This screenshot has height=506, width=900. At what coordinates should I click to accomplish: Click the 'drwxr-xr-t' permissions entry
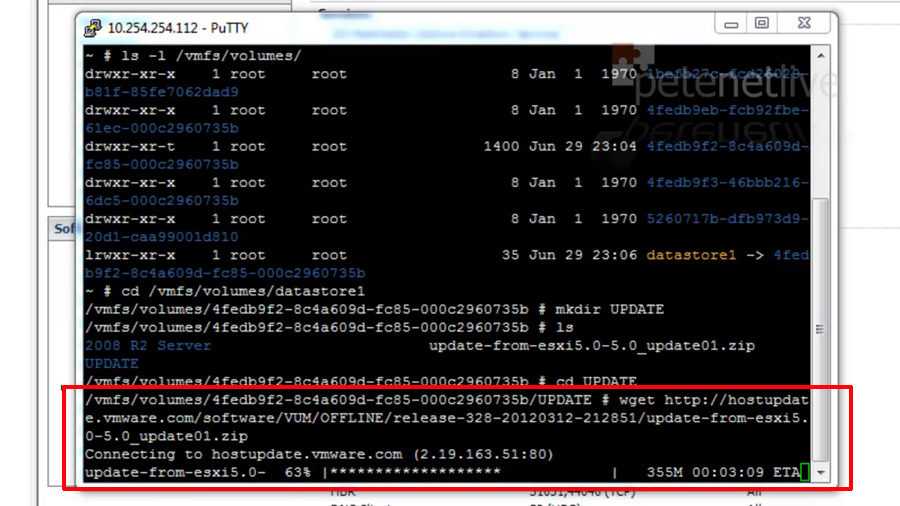pos(130,146)
